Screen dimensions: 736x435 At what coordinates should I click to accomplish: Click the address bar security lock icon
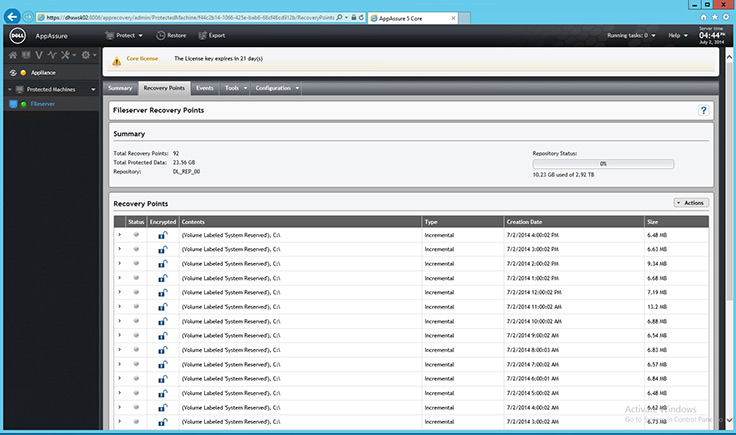click(x=353, y=17)
